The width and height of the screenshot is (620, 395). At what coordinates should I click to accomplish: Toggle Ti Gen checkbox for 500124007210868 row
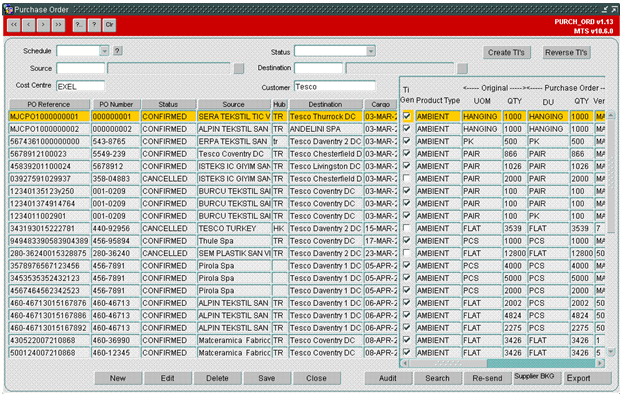coord(406,352)
